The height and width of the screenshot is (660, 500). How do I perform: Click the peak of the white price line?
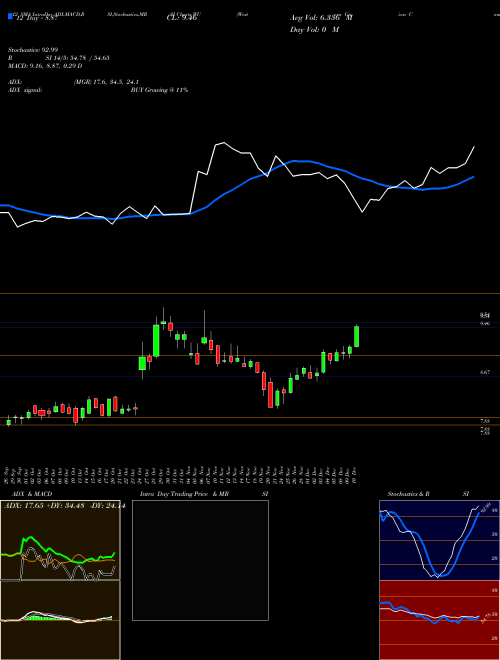[x=223, y=143]
